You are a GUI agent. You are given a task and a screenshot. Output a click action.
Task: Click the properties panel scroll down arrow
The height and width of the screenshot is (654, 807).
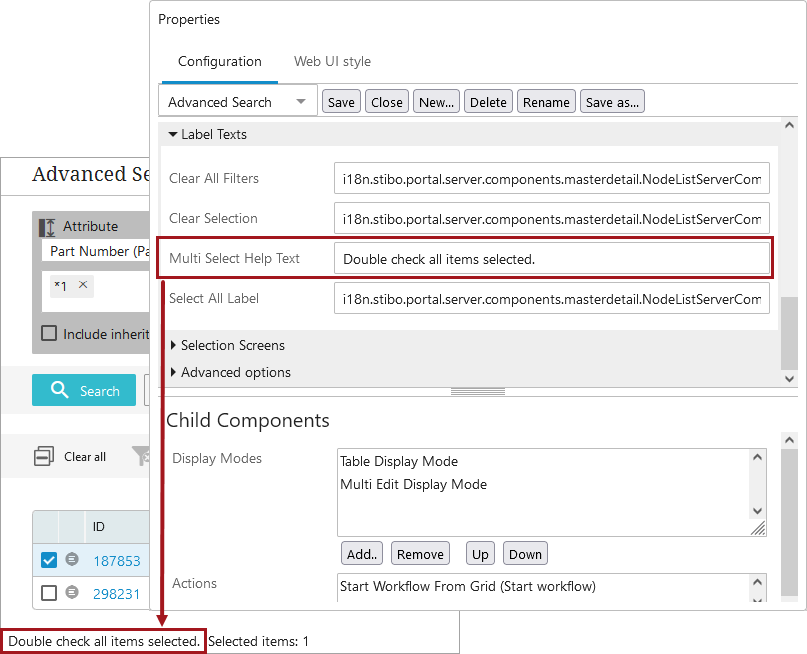pyautogui.click(x=790, y=379)
